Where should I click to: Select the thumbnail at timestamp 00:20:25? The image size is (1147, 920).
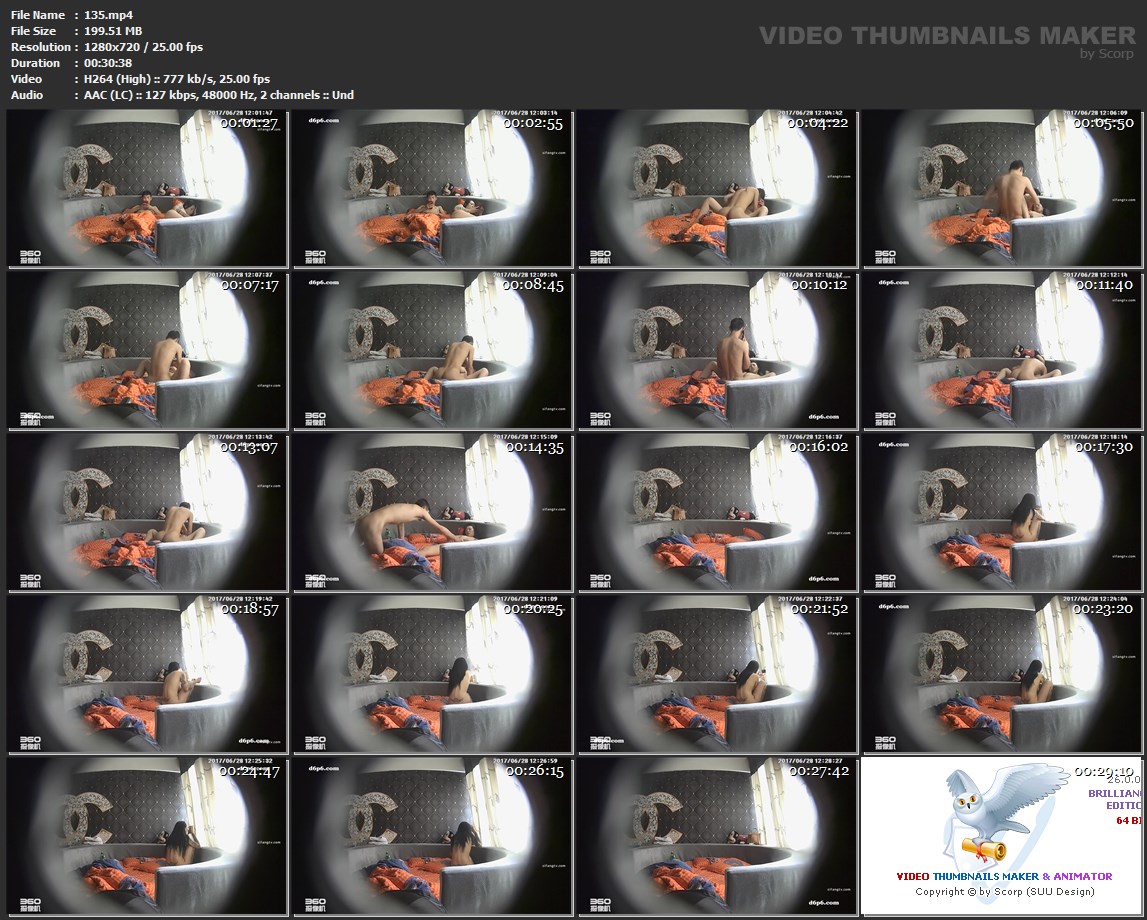[x=432, y=675]
